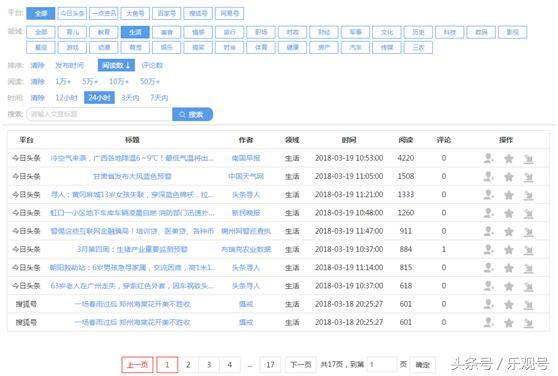The image size is (558, 376).
Task: Click the share arrow icon in the 815 row
Action: [x=528, y=268]
